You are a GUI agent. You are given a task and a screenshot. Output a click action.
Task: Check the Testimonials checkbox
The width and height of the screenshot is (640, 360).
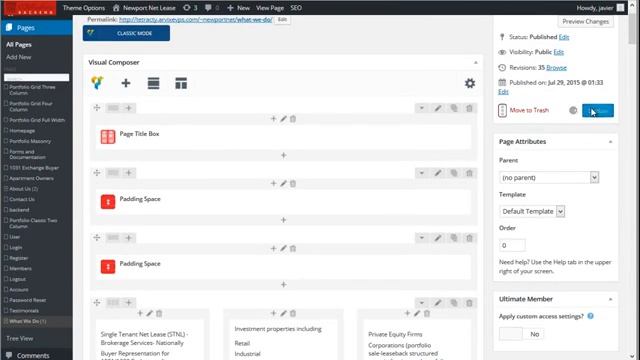[x=6, y=311]
